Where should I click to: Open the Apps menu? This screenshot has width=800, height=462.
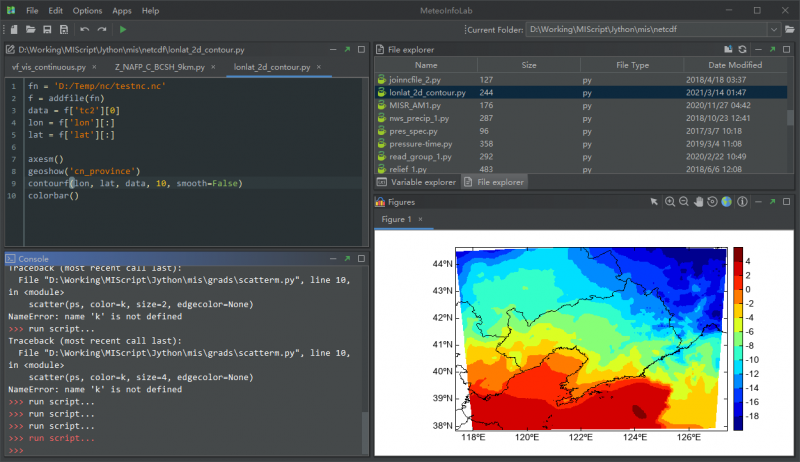click(x=122, y=10)
